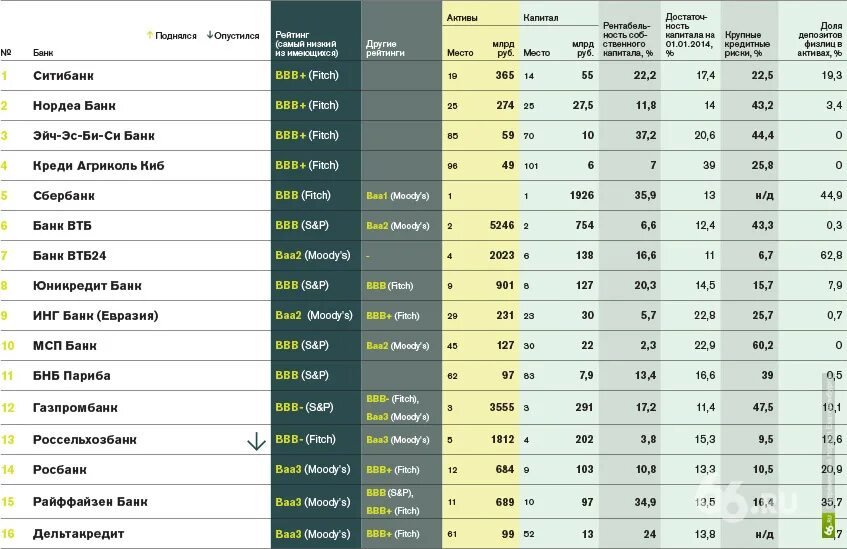Click credit risk 60,2 for МСП Банк
This screenshot has width=847, height=549.
pyautogui.click(x=762, y=345)
